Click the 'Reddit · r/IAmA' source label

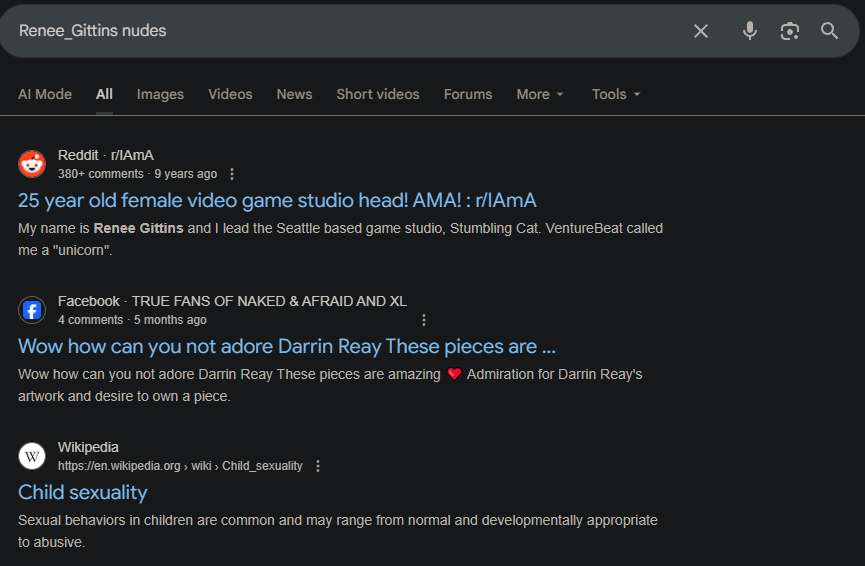106,156
